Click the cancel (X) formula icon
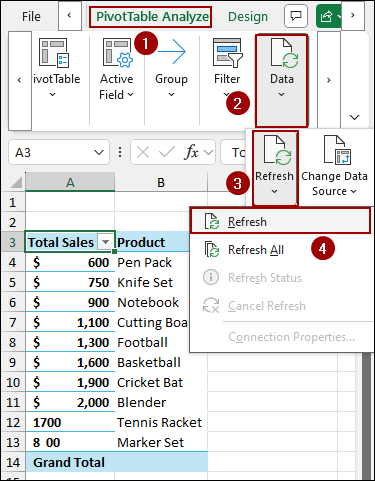The width and height of the screenshot is (375, 481). point(143,153)
